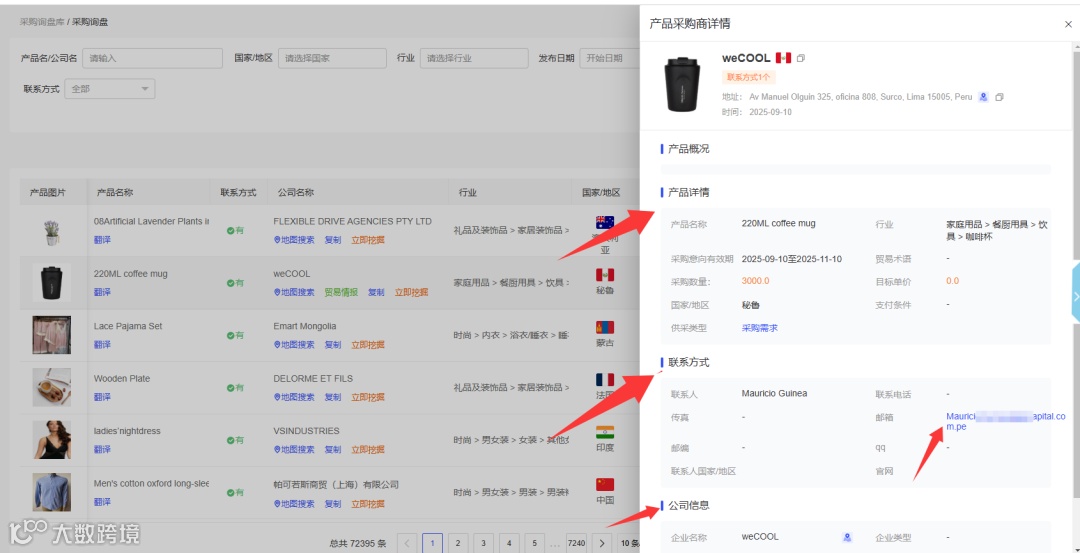Click 复制 in the DELORME ET FILS row
Screen dimensions: 1080x553
click(333, 397)
